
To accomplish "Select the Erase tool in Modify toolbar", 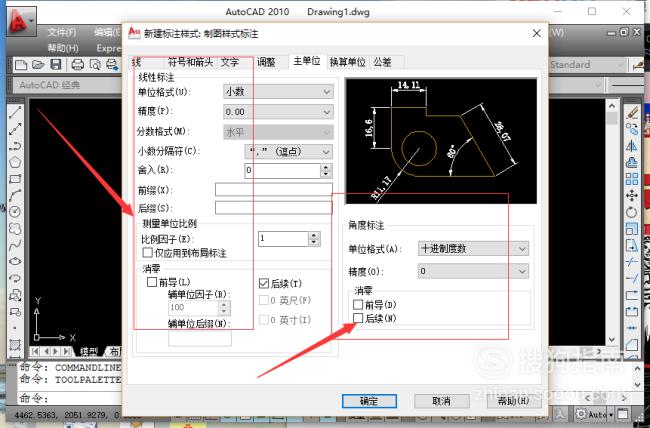I will pyautogui.click(x=632, y=112).
